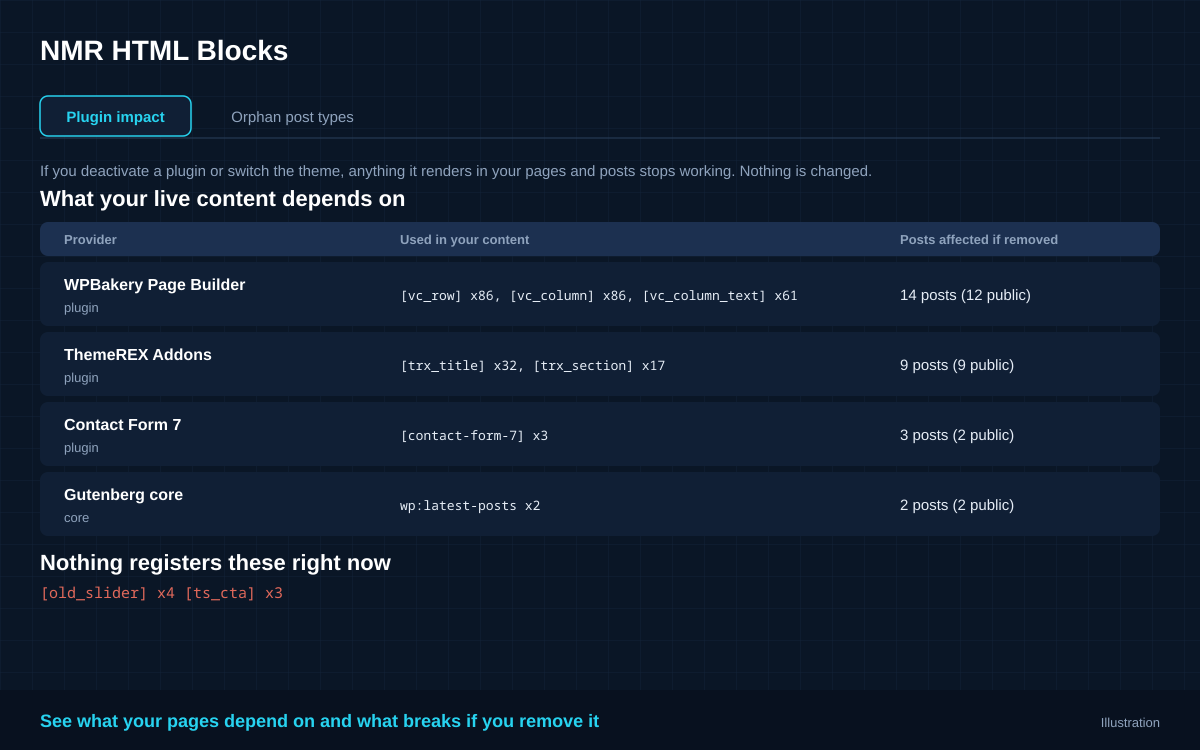Screen dimensions: 1200x750
Task: Click the red [old_slider] x4 [ts_cta] x3 text
Action: (x=161, y=593)
